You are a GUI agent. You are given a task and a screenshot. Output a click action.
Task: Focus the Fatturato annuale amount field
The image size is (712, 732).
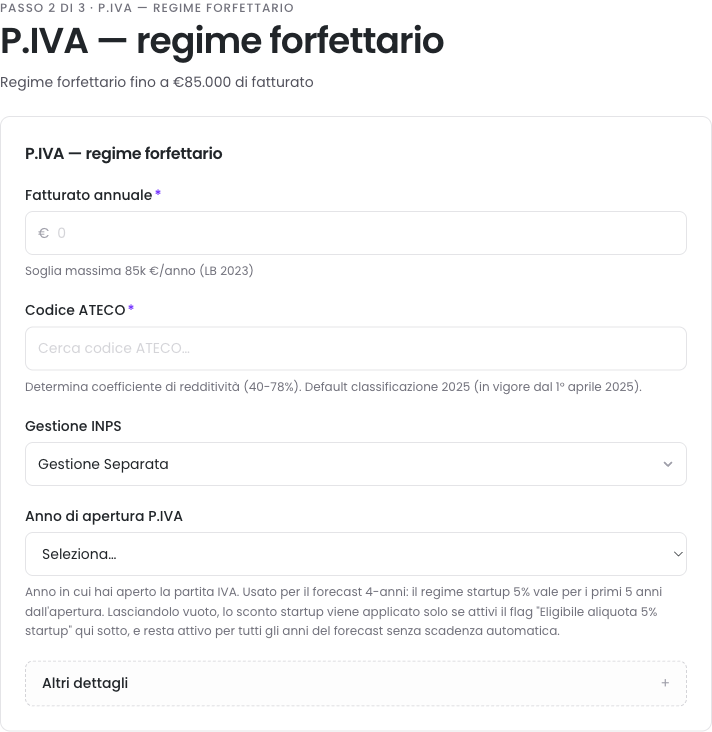point(356,233)
